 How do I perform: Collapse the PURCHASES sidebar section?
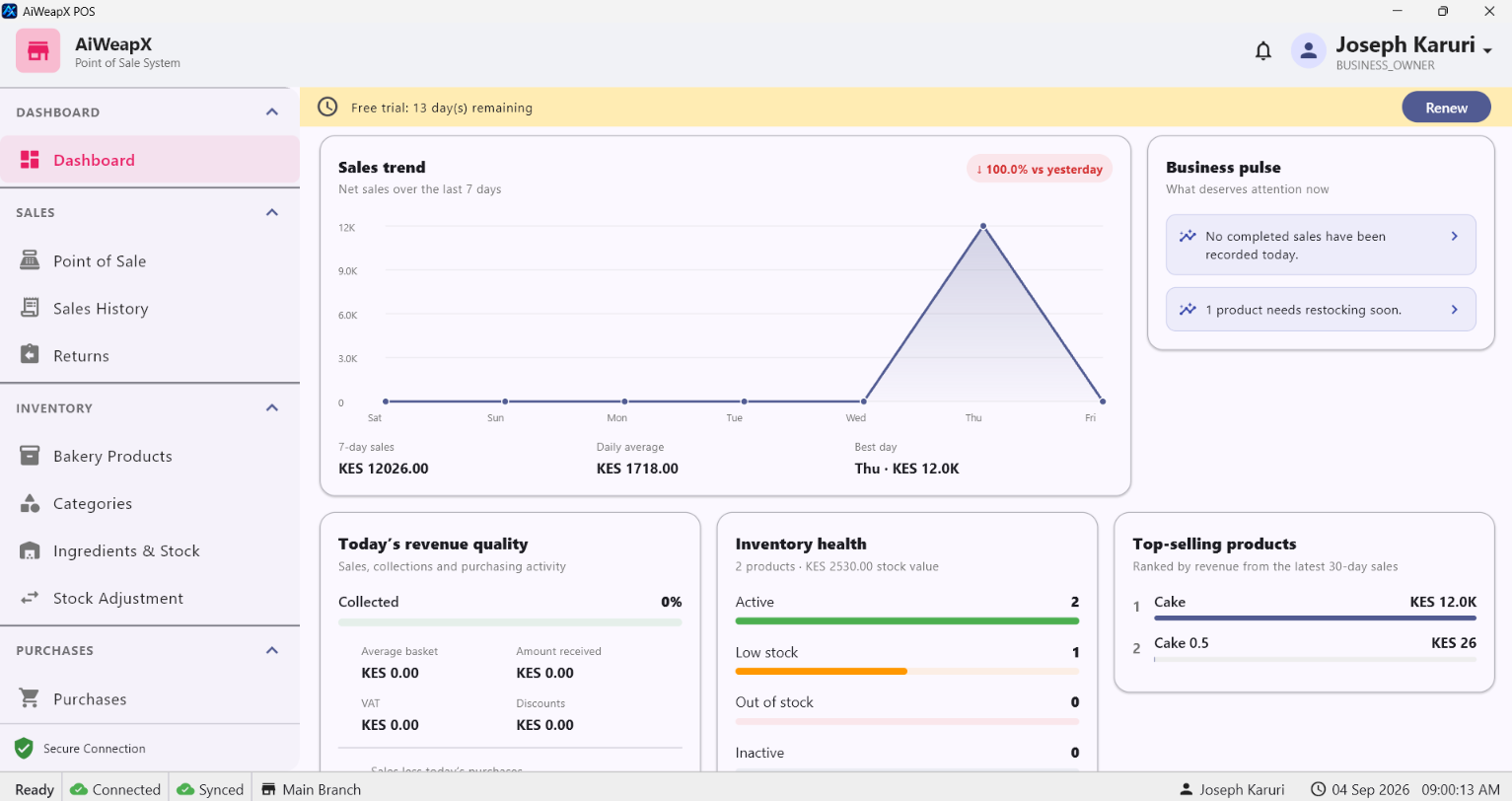point(272,650)
